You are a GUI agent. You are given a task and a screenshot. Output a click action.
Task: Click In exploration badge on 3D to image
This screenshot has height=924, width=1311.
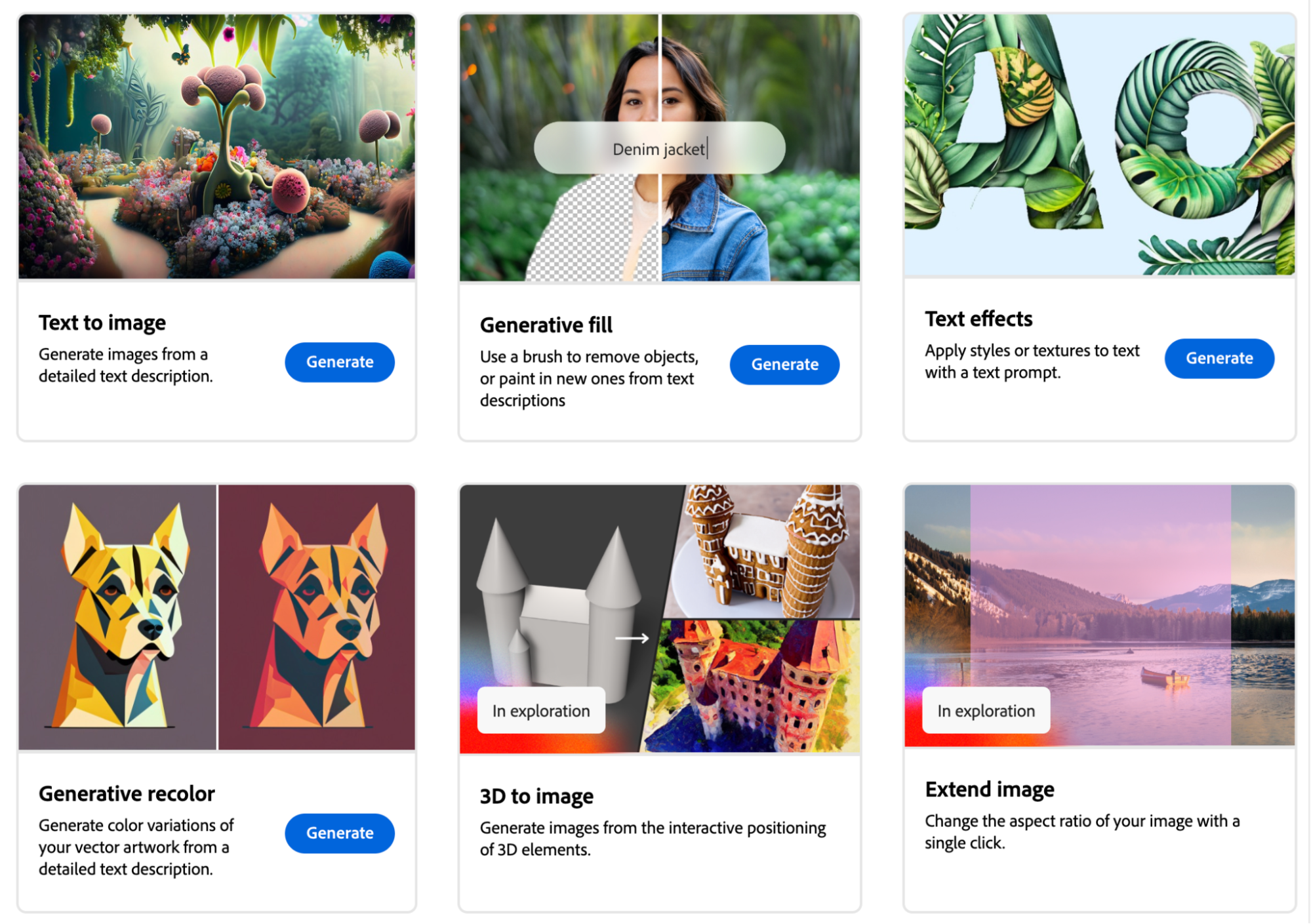(x=541, y=711)
